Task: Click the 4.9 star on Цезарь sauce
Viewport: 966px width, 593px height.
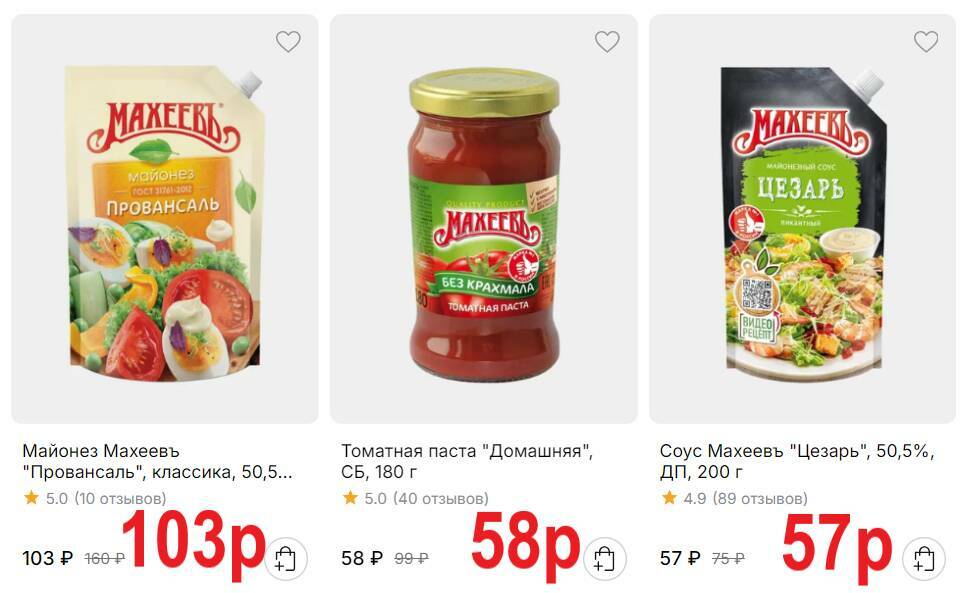Action: (x=669, y=498)
